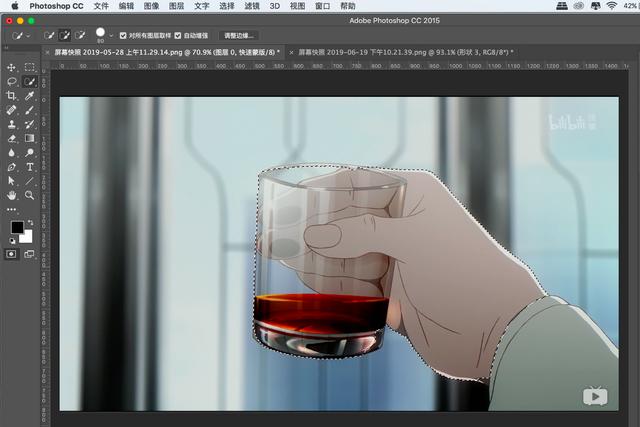640x427 pixels.
Task: Select the Brush tool
Action: click(x=29, y=110)
